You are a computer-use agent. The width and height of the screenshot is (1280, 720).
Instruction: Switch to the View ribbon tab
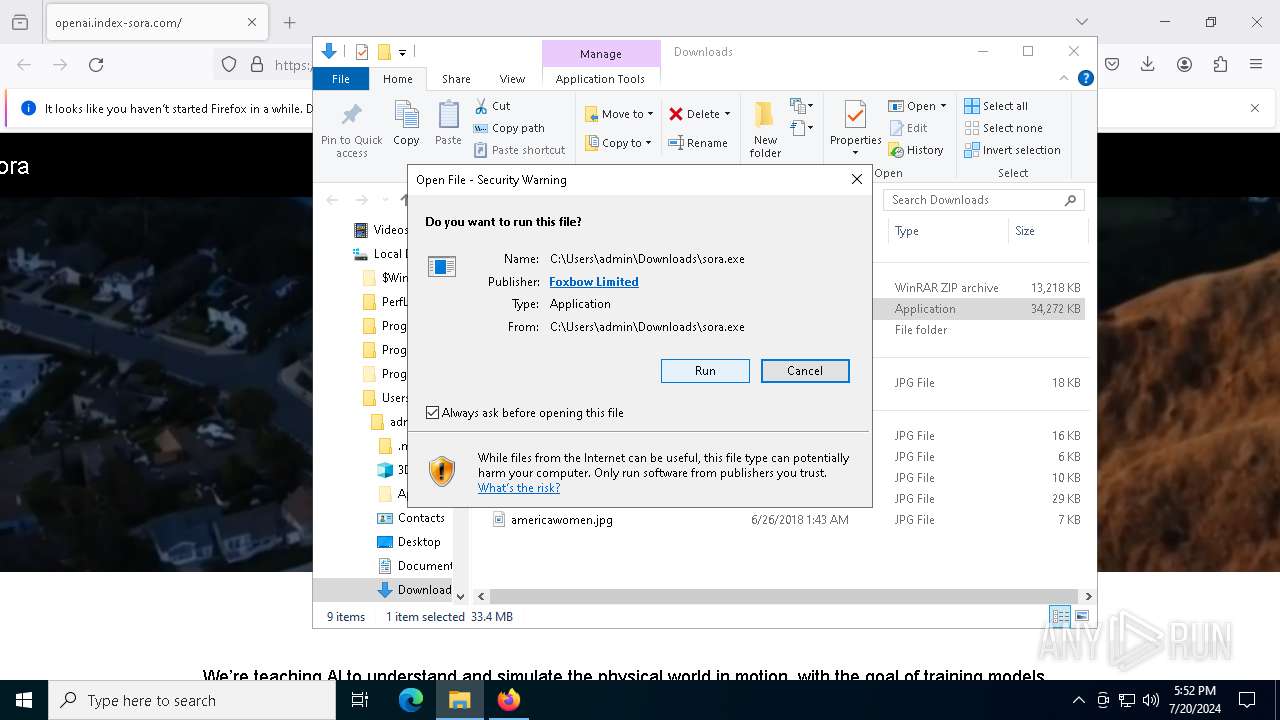512,79
